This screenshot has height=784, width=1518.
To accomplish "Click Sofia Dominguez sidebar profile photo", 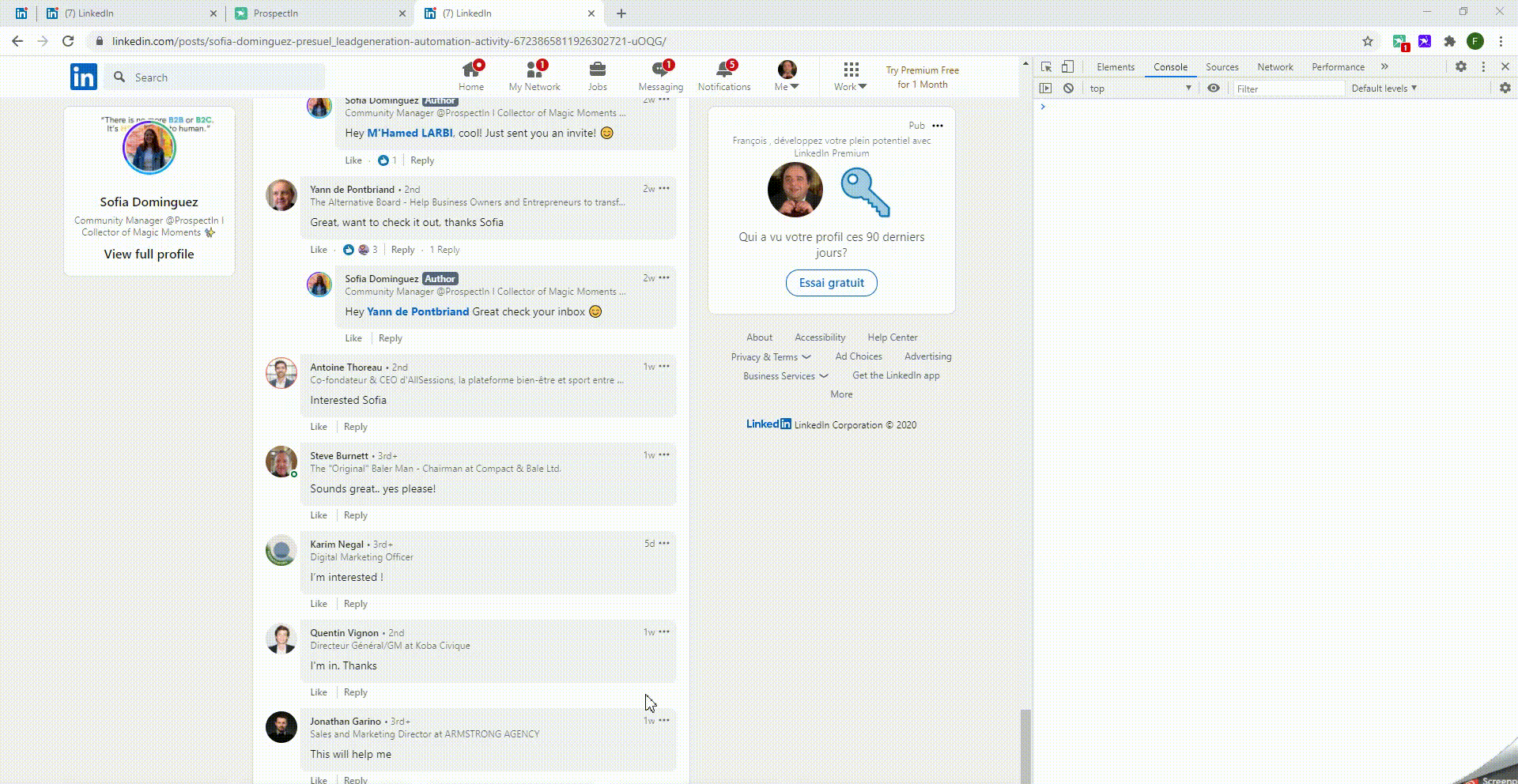I will coord(149,148).
